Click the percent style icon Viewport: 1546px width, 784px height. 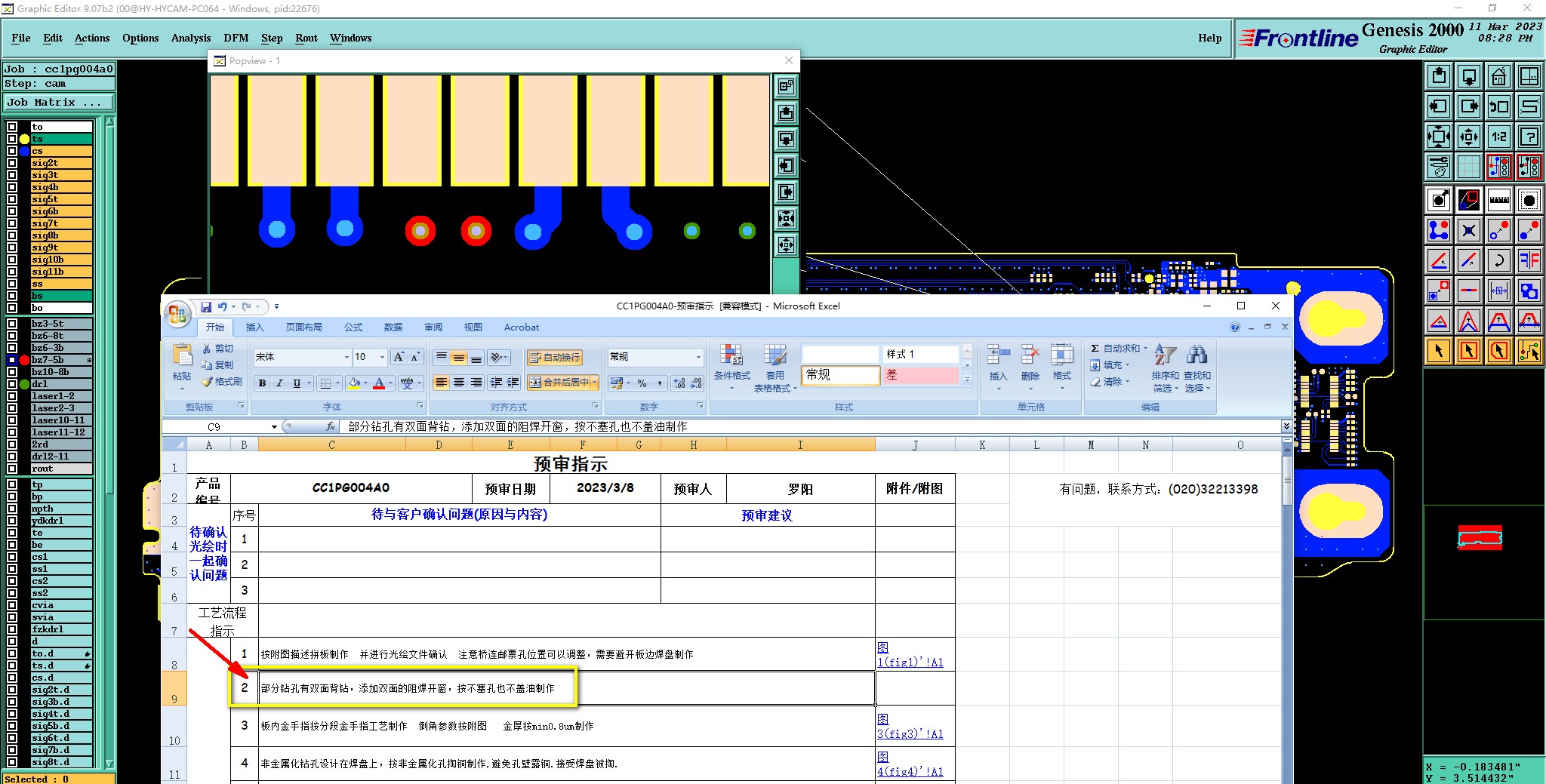[x=642, y=383]
